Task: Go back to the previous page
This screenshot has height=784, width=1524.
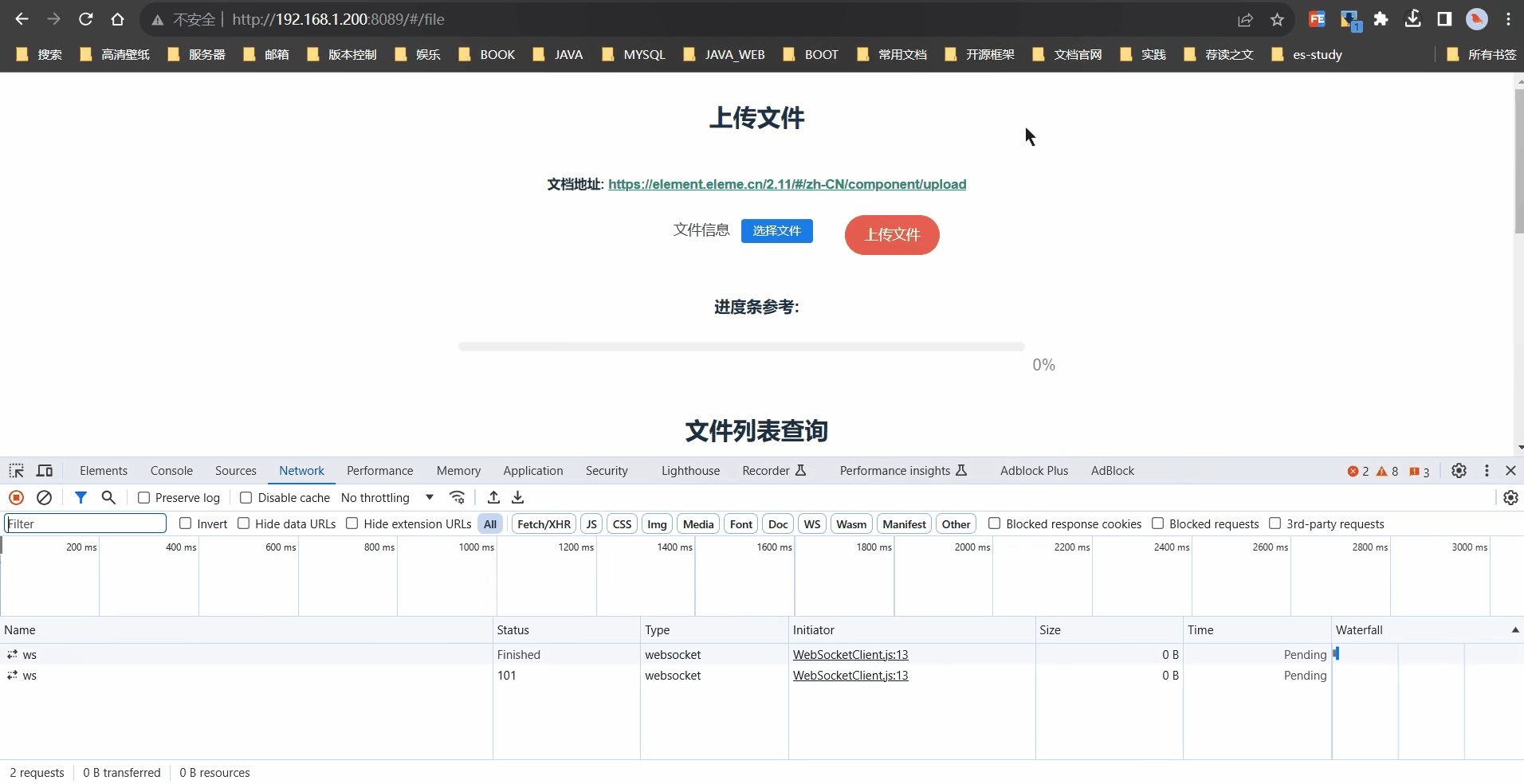Action: click(22, 19)
